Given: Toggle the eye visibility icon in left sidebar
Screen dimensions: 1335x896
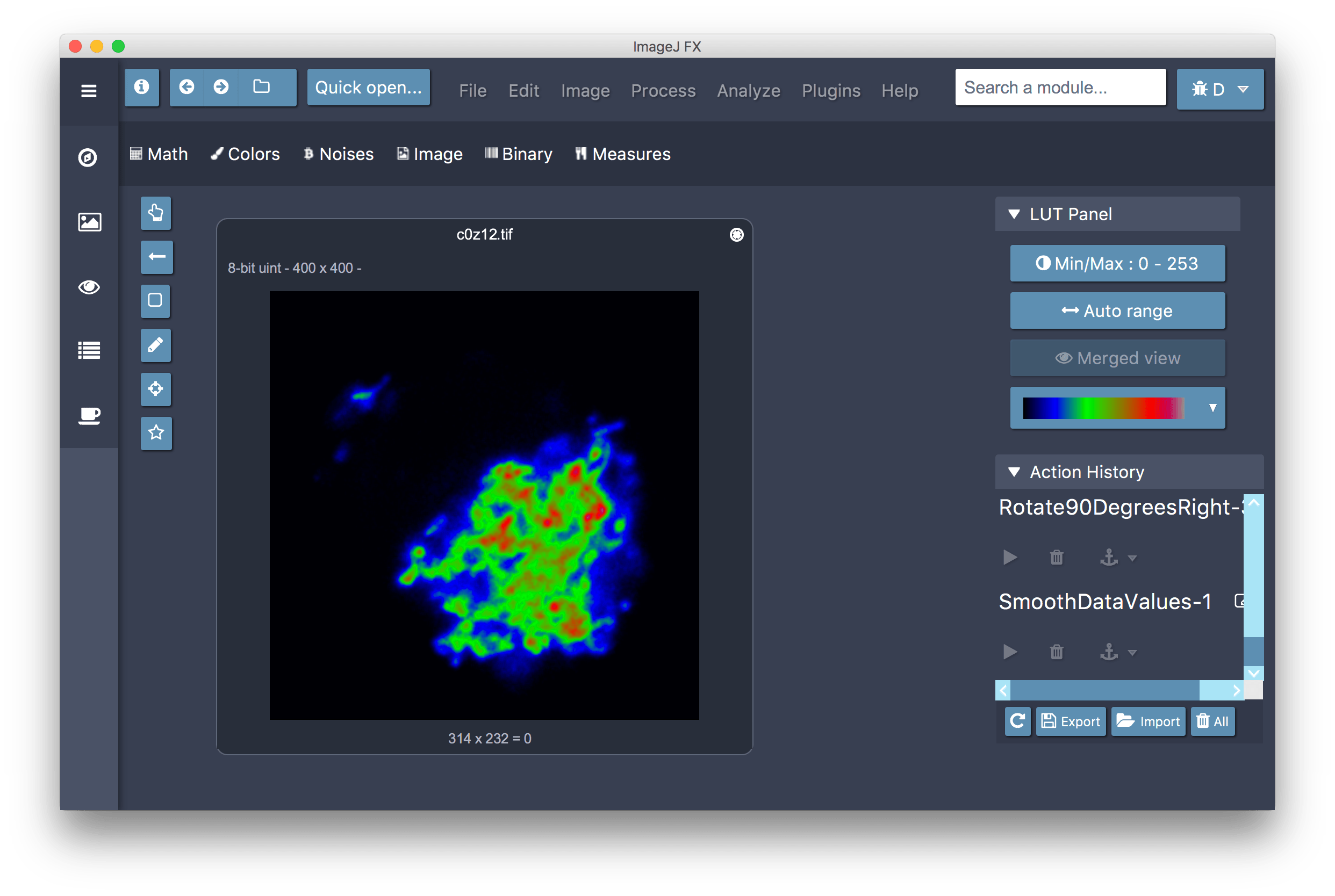Looking at the screenshot, I should click(x=89, y=288).
